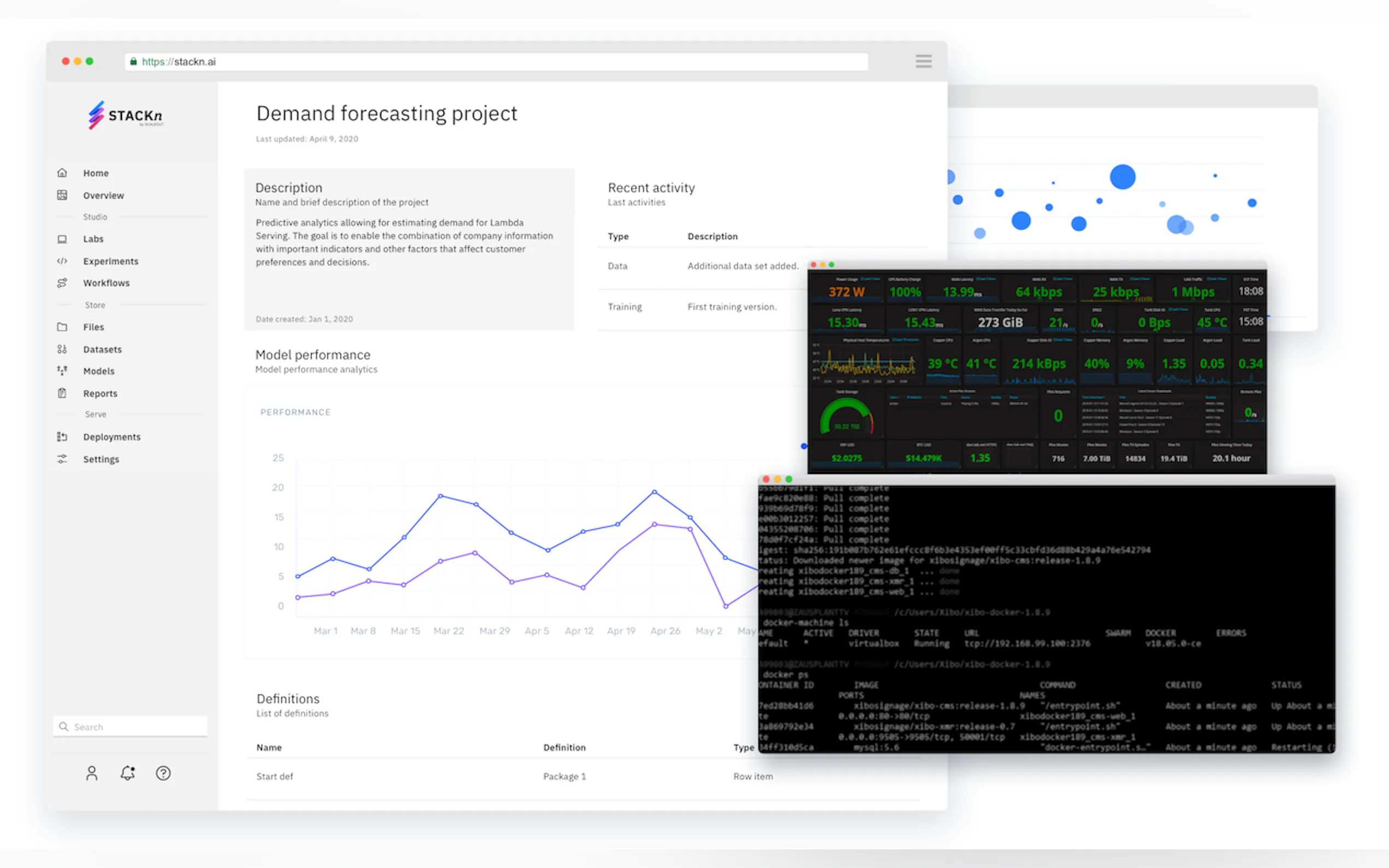The image size is (1389, 868).
Task: Click the search magnifier icon
Action: pos(64,727)
